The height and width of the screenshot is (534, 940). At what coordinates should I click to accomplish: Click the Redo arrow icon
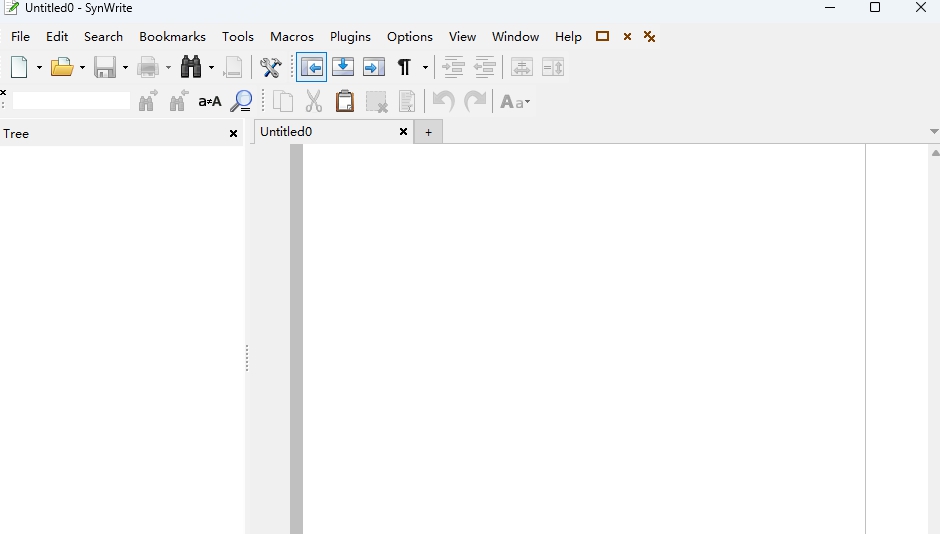tap(475, 101)
